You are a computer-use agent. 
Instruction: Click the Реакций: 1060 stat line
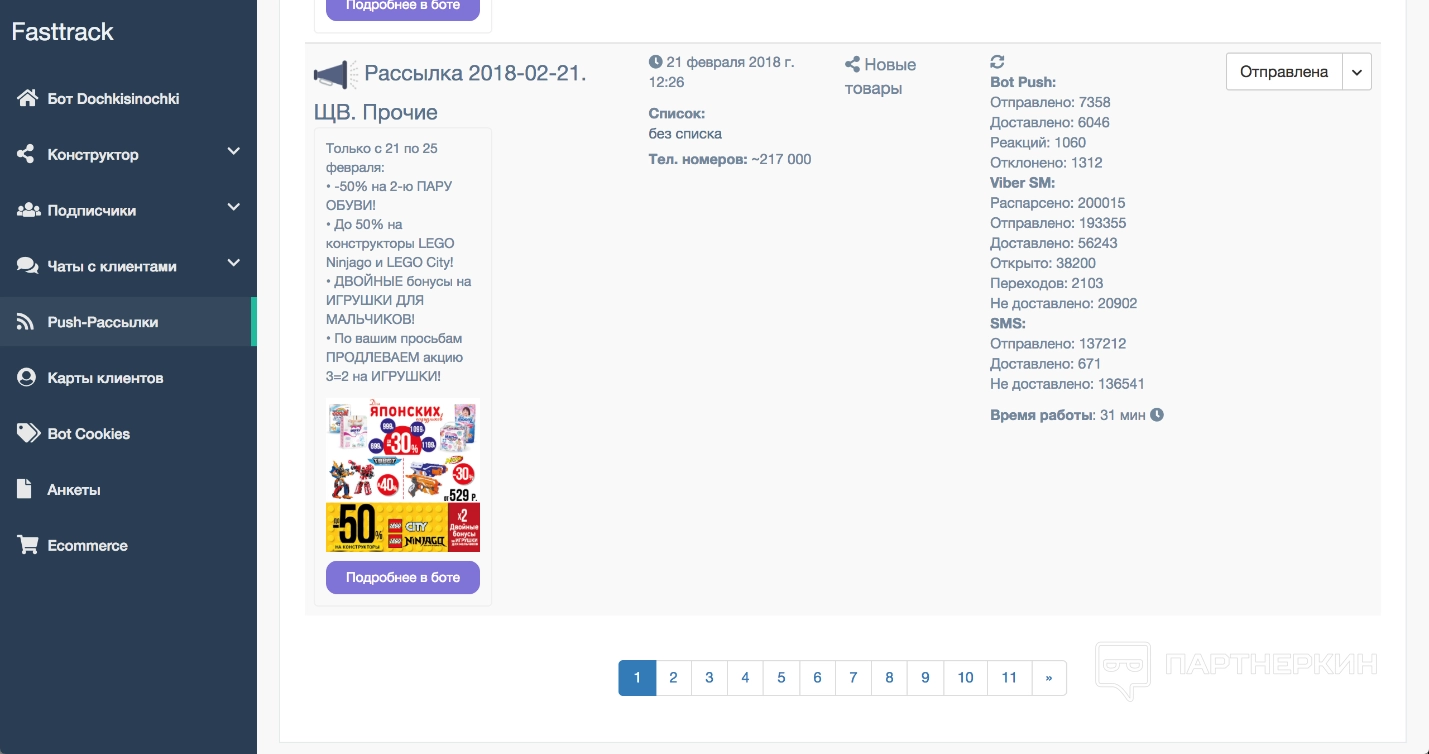point(1038,143)
